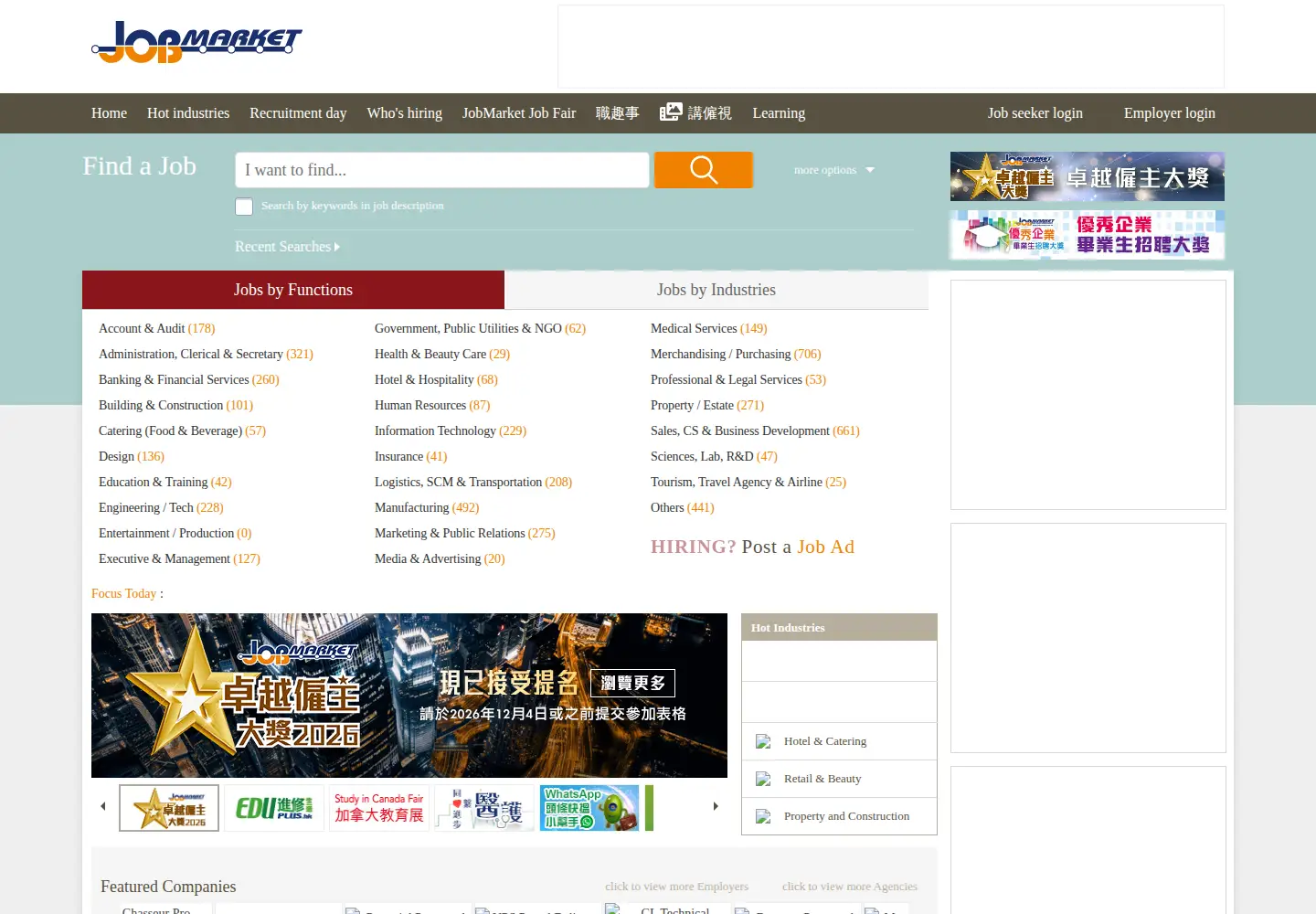Open Administration, Clerical & Secretary jobs
1316x914 pixels.
pyautogui.click(x=206, y=354)
